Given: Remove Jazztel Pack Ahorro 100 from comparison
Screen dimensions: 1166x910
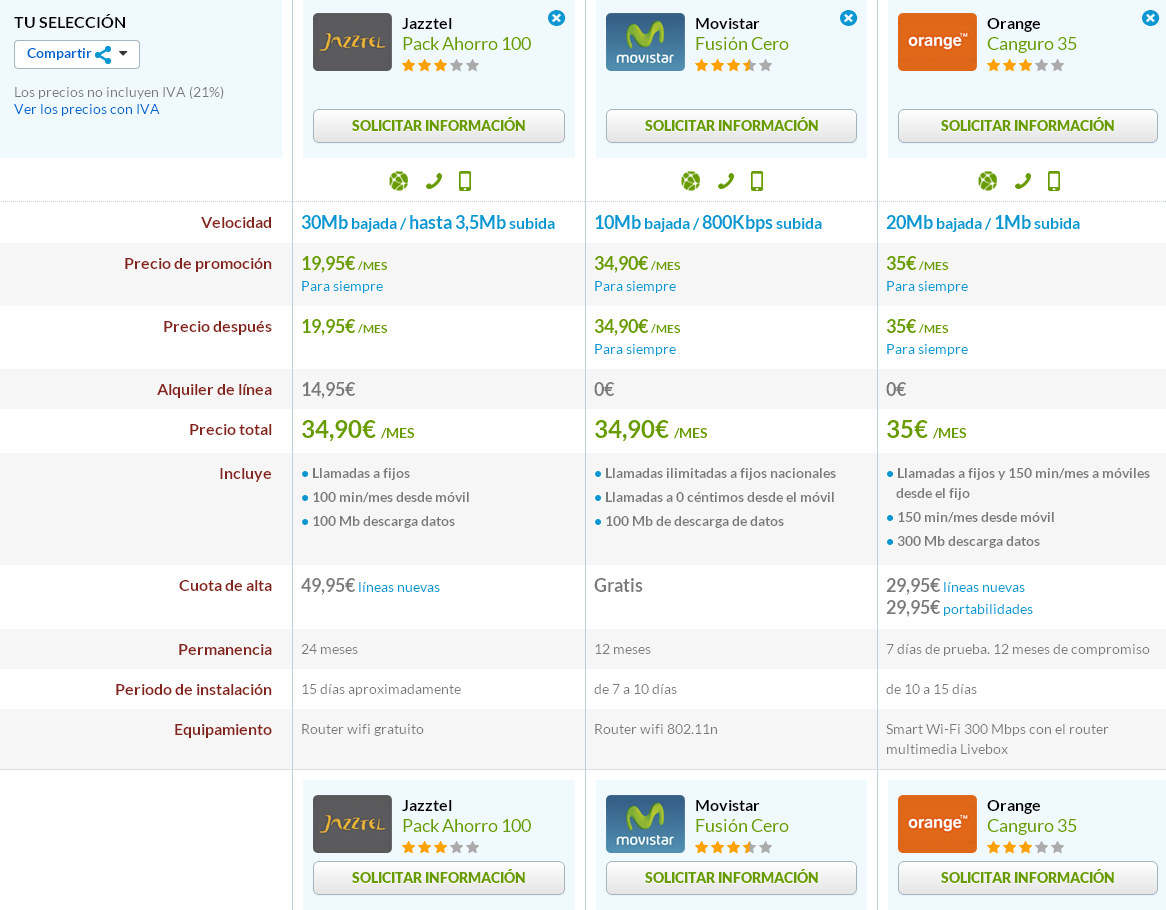Looking at the screenshot, I should pyautogui.click(x=556, y=18).
